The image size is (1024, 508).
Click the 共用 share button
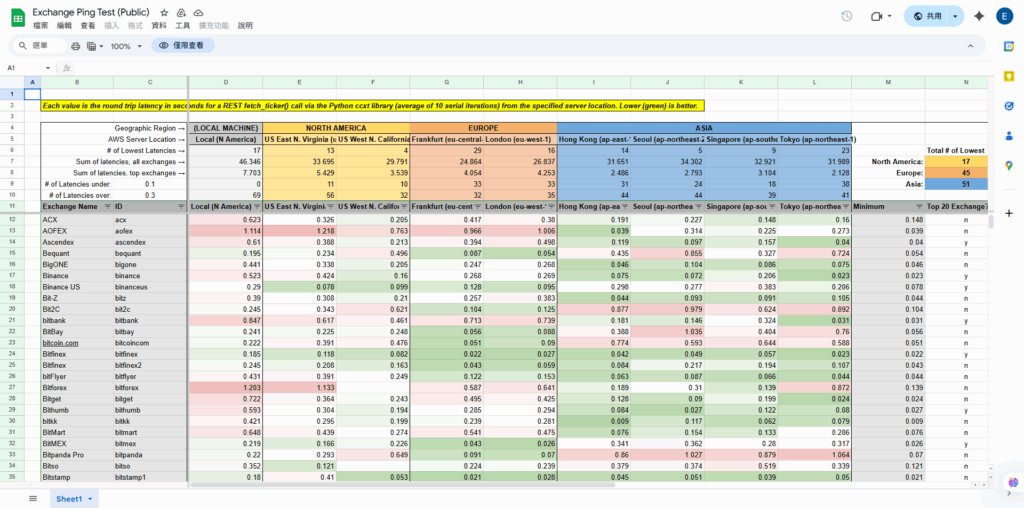click(927, 16)
